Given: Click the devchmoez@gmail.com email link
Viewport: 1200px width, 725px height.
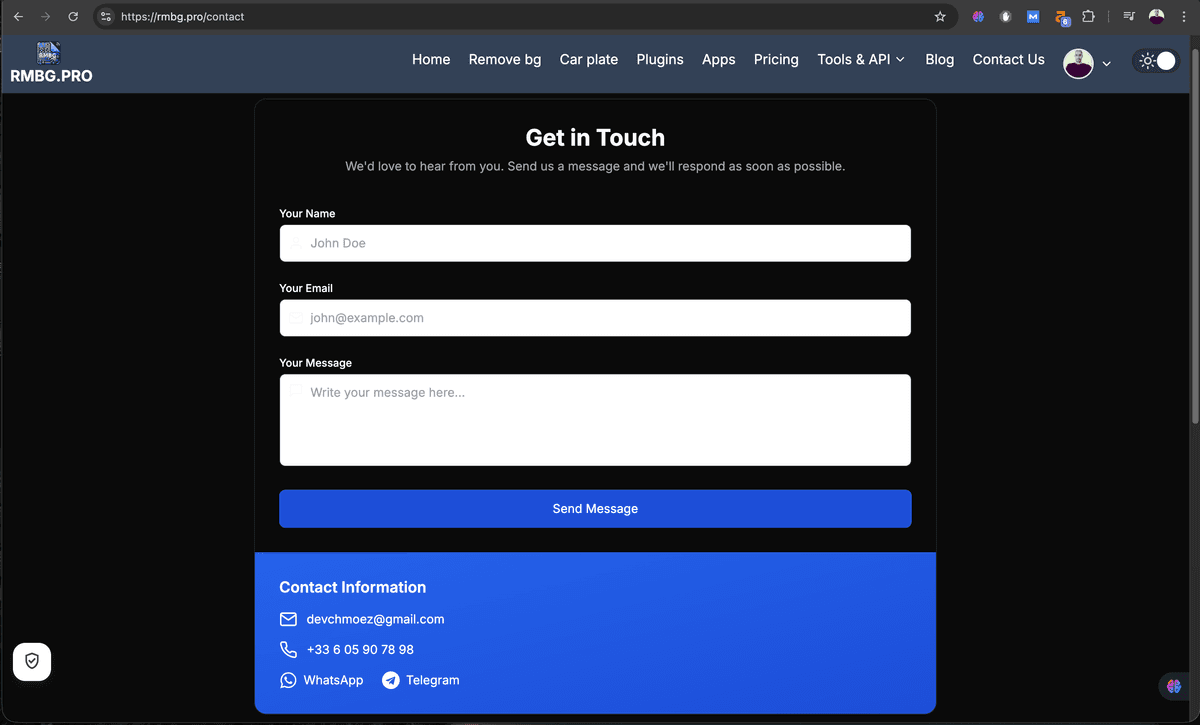Looking at the screenshot, I should 375,618.
